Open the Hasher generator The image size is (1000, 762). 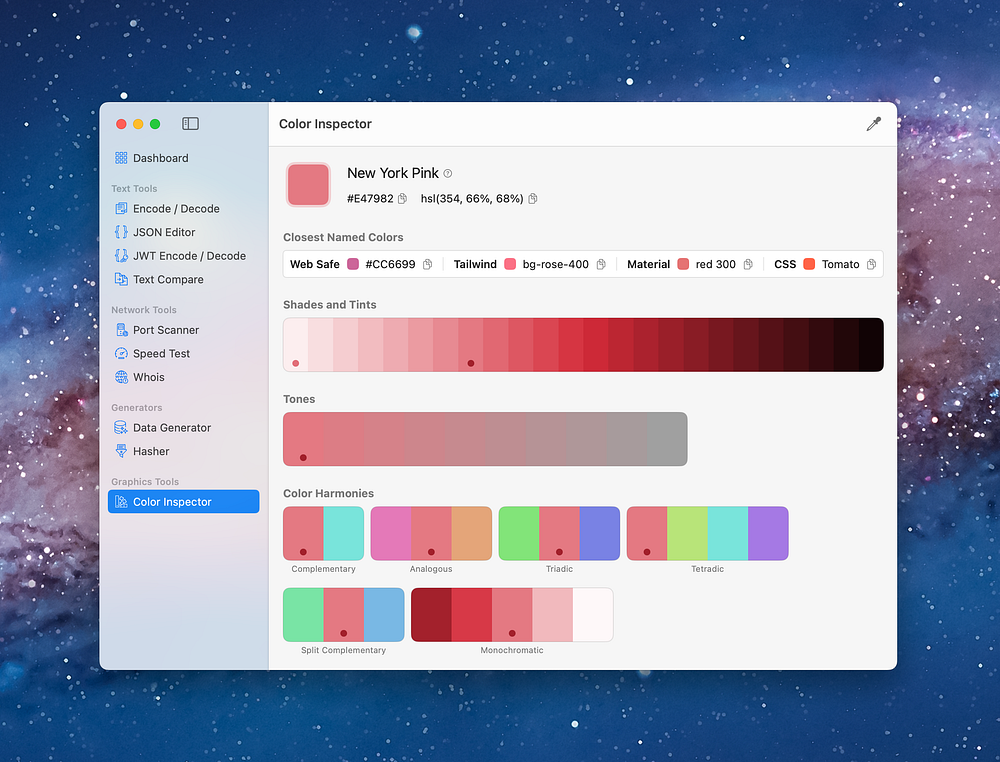coord(151,452)
